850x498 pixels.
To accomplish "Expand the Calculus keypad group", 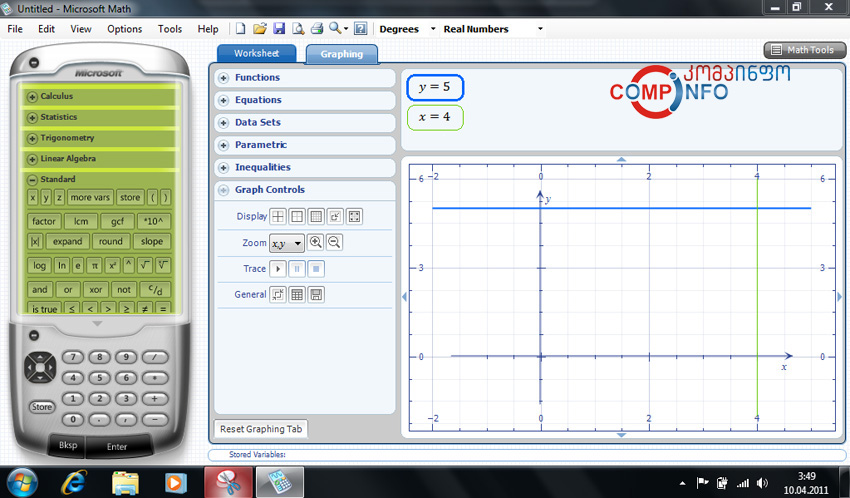I will (32, 97).
